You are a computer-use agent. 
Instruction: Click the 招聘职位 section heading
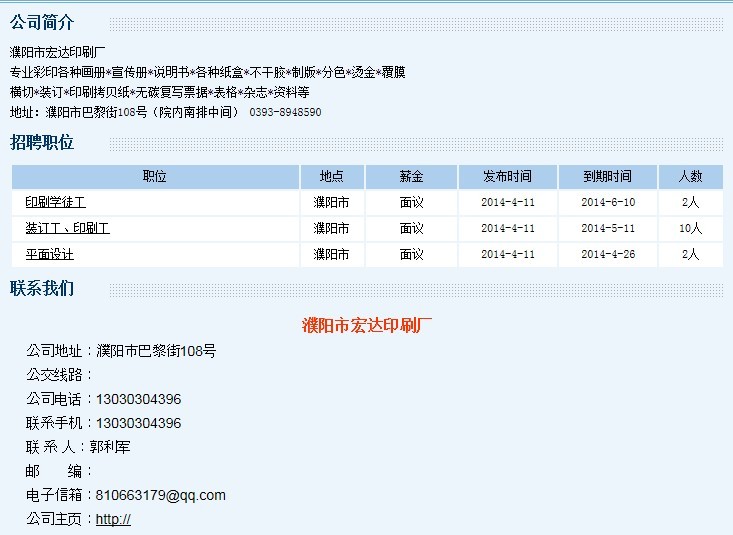tap(42, 142)
